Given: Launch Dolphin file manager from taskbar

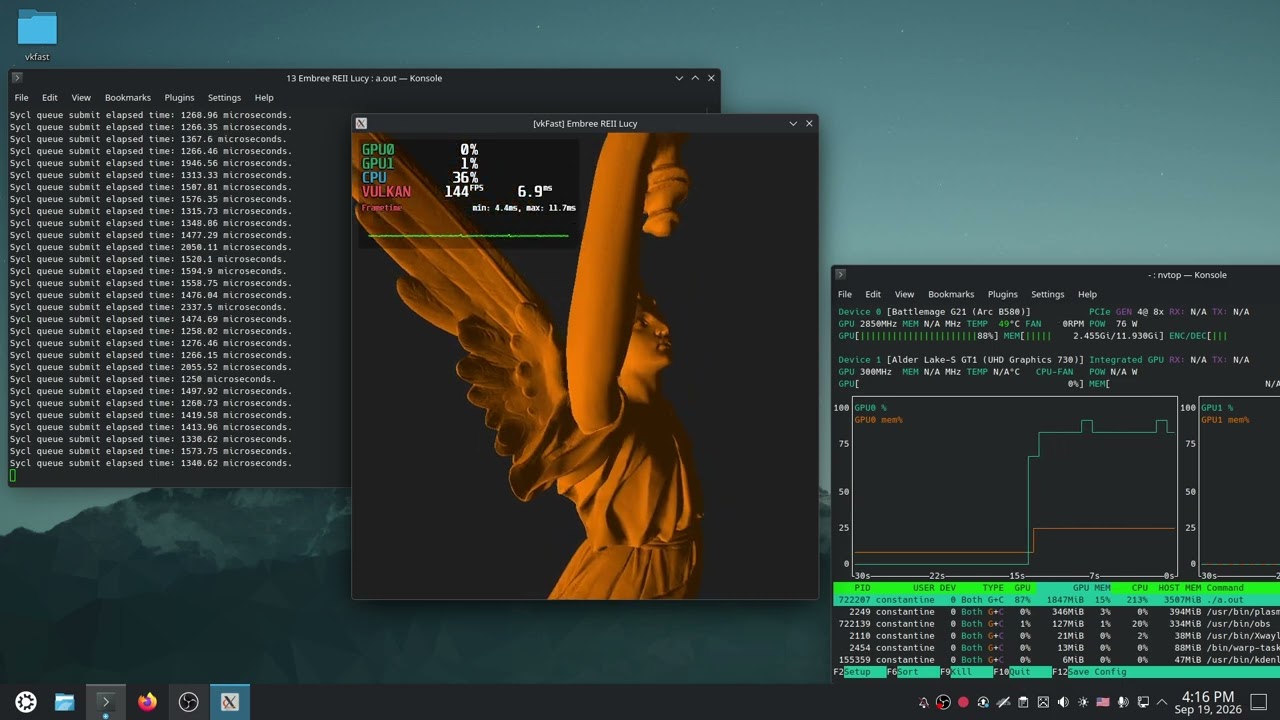Looking at the screenshot, I should (x=64, y=702).
